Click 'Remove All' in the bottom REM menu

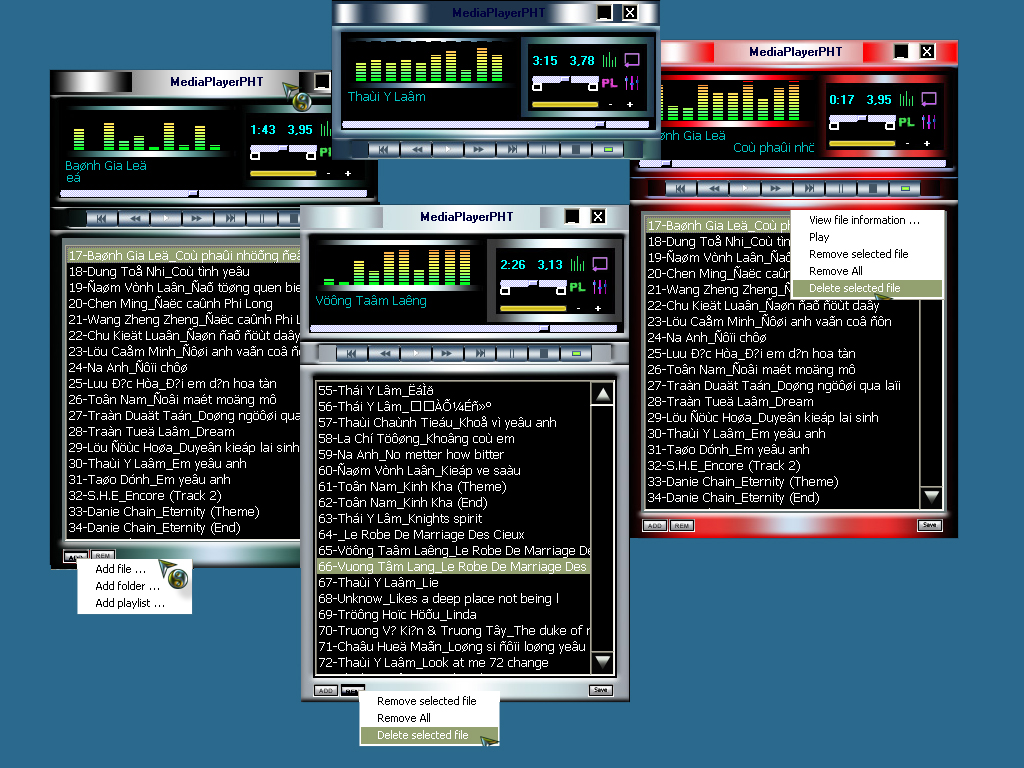click(x=404, y=718)
